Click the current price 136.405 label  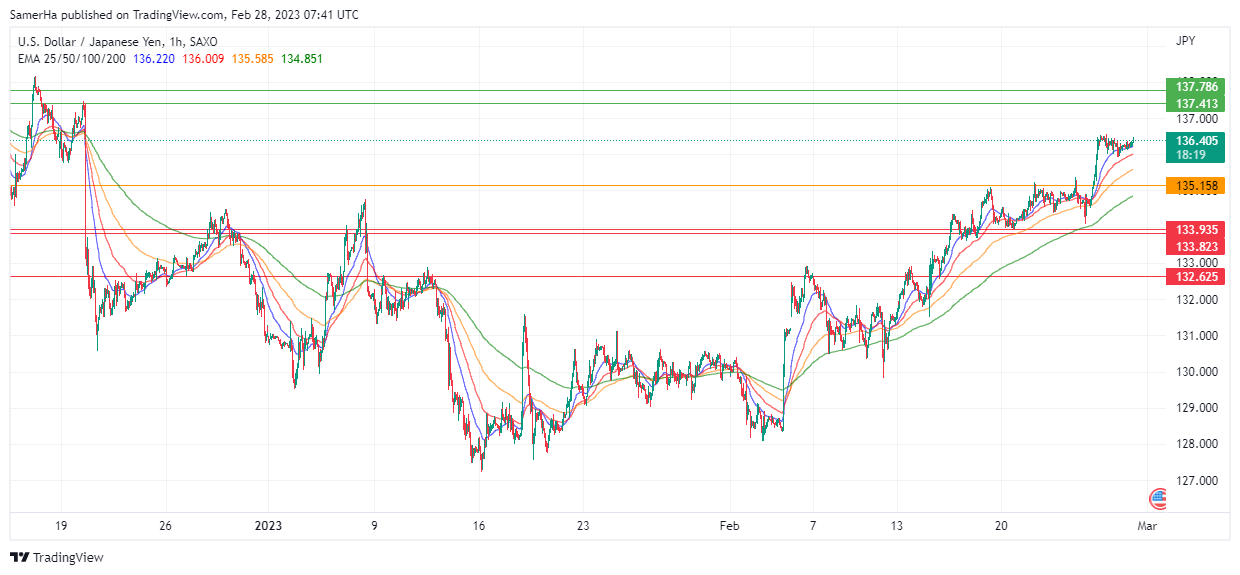1195,141
